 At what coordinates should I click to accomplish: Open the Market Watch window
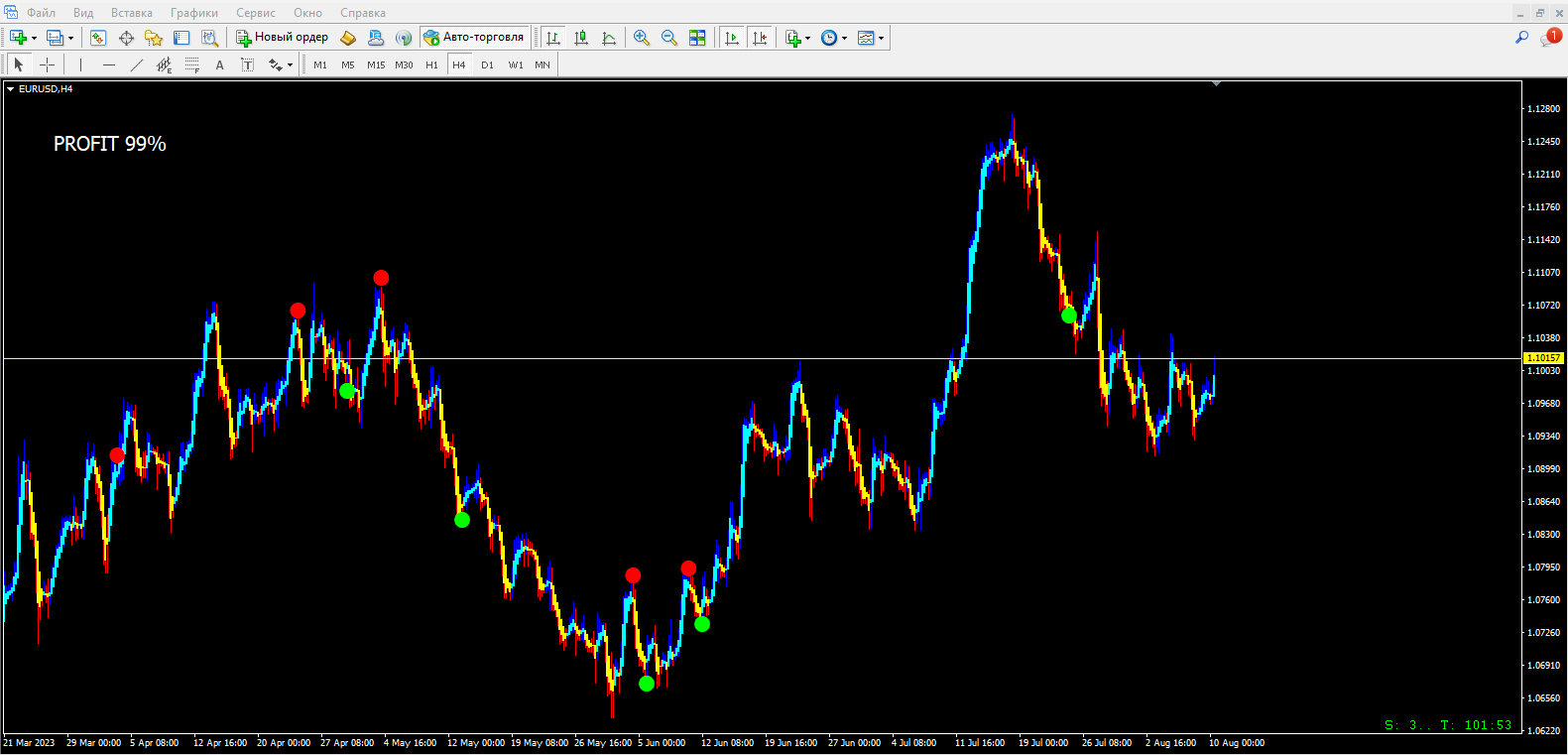[x=98, y=38]
